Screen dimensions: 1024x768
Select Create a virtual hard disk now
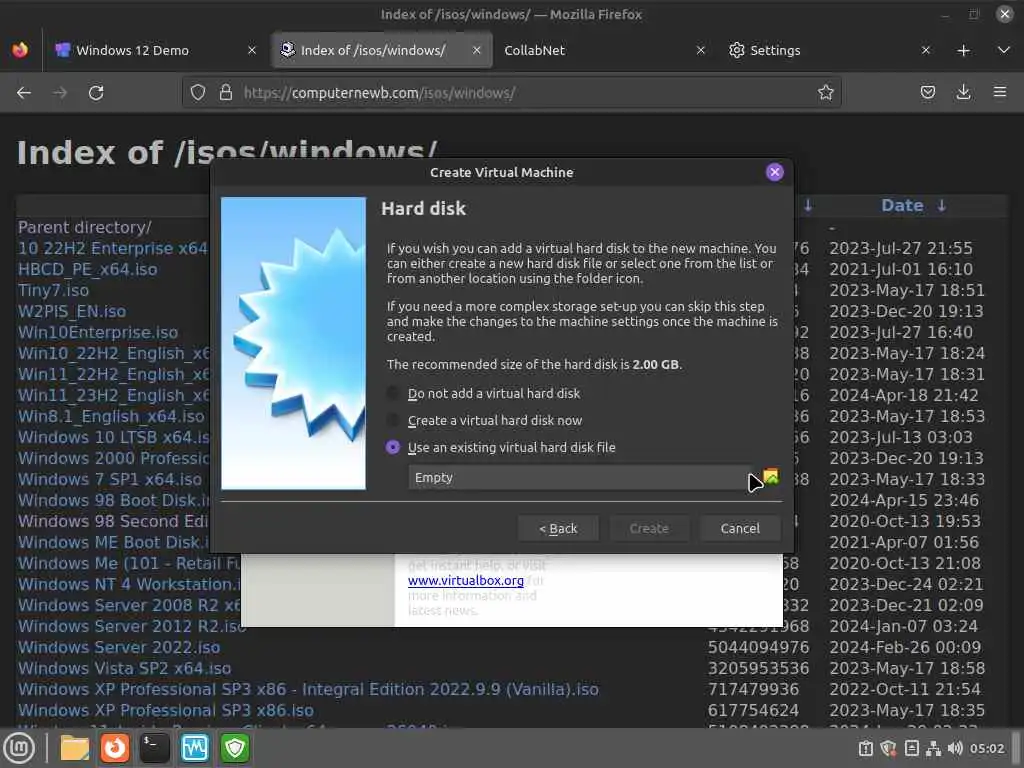coord(484,421)
